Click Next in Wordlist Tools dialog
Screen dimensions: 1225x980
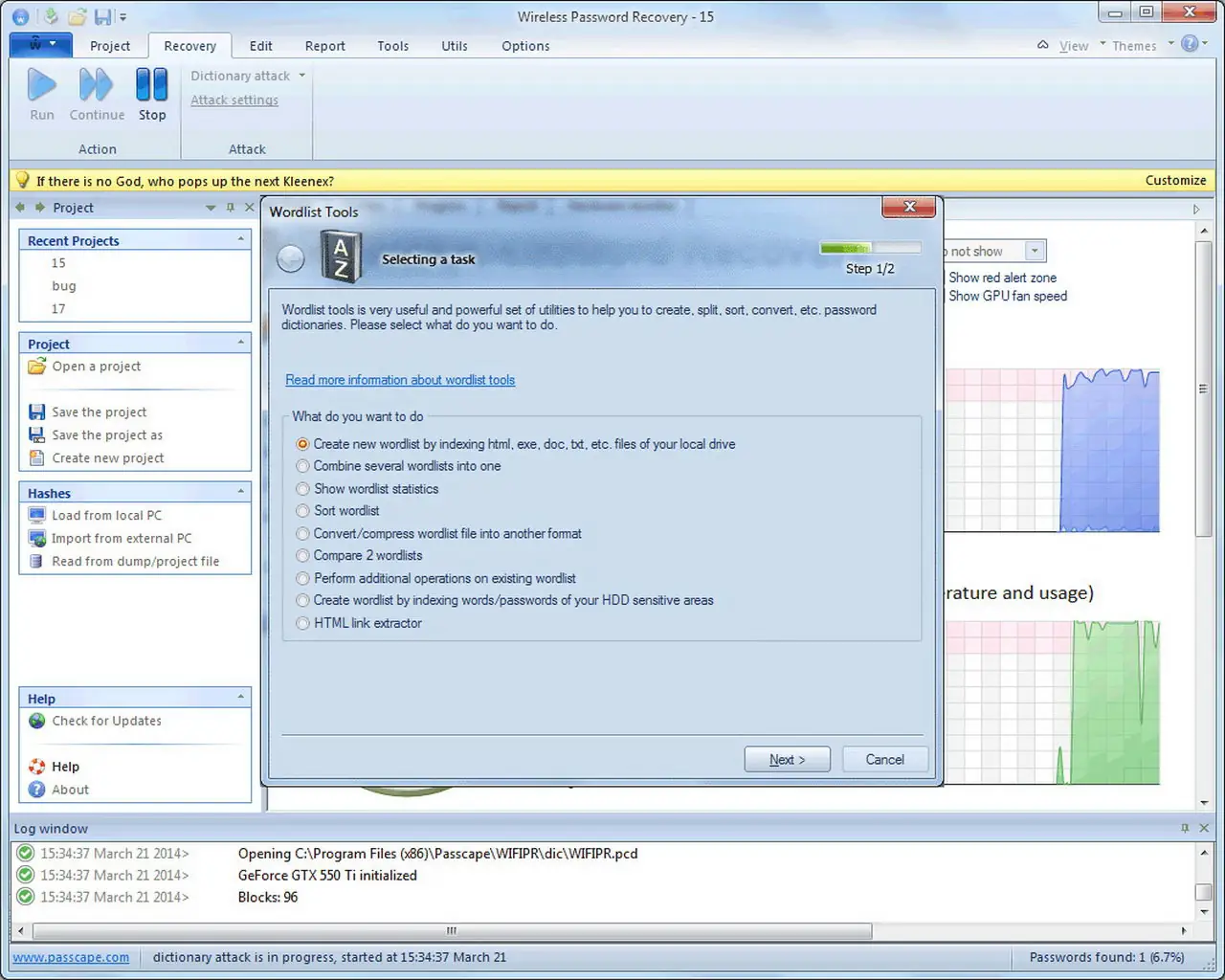787,759
